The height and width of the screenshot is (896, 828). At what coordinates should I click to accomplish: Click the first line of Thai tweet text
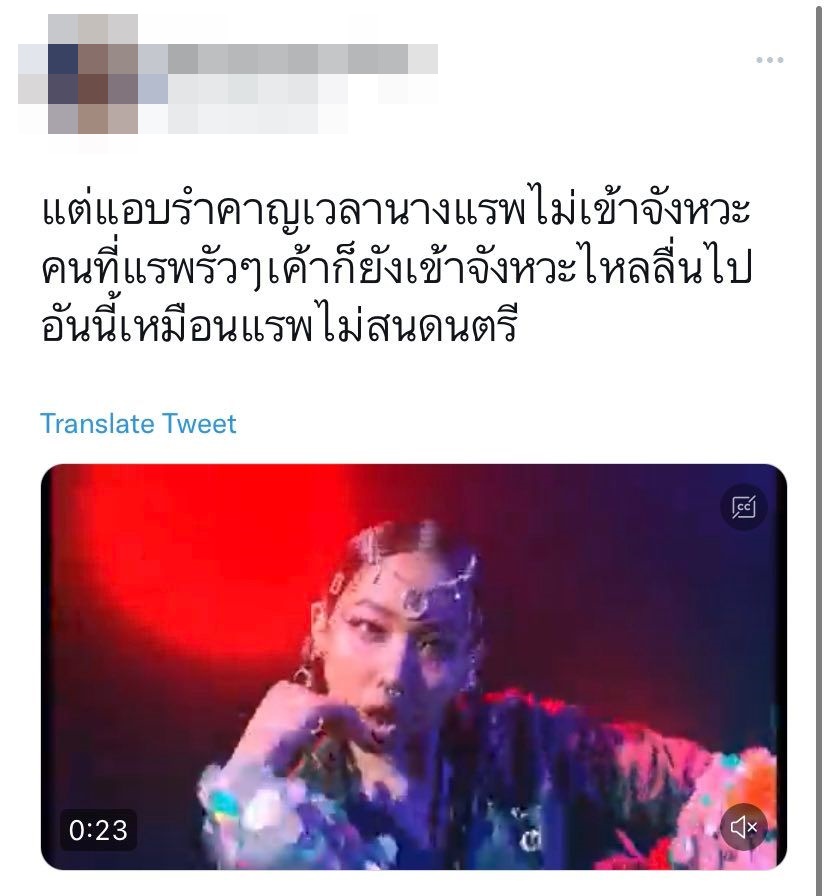[x=395, y=208]
